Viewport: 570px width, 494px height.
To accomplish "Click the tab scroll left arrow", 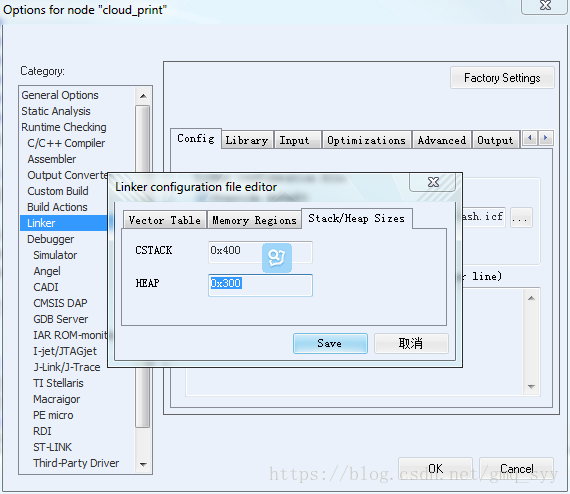I will [530, 138].
